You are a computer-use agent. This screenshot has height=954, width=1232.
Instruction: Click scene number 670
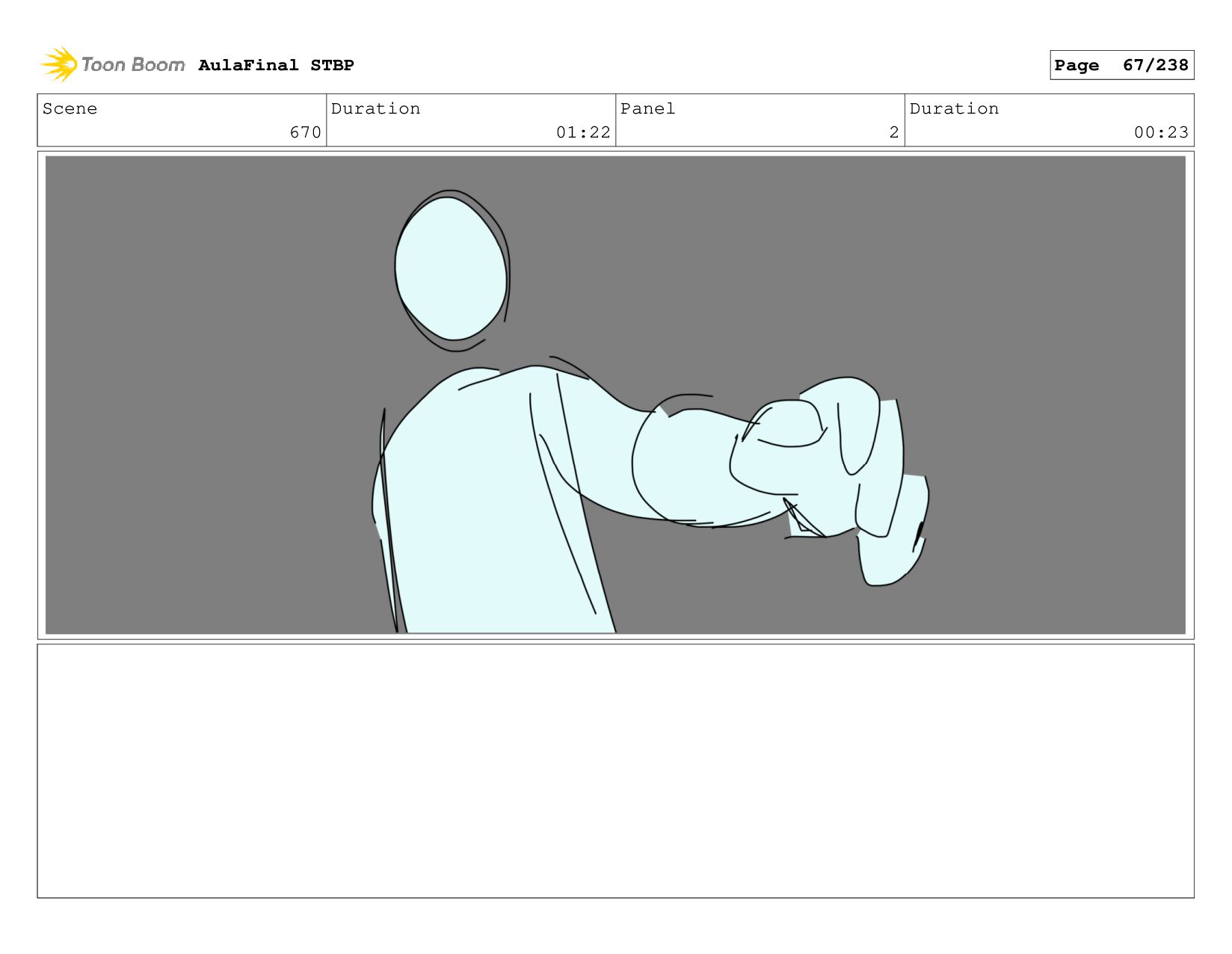coord(305,132)
